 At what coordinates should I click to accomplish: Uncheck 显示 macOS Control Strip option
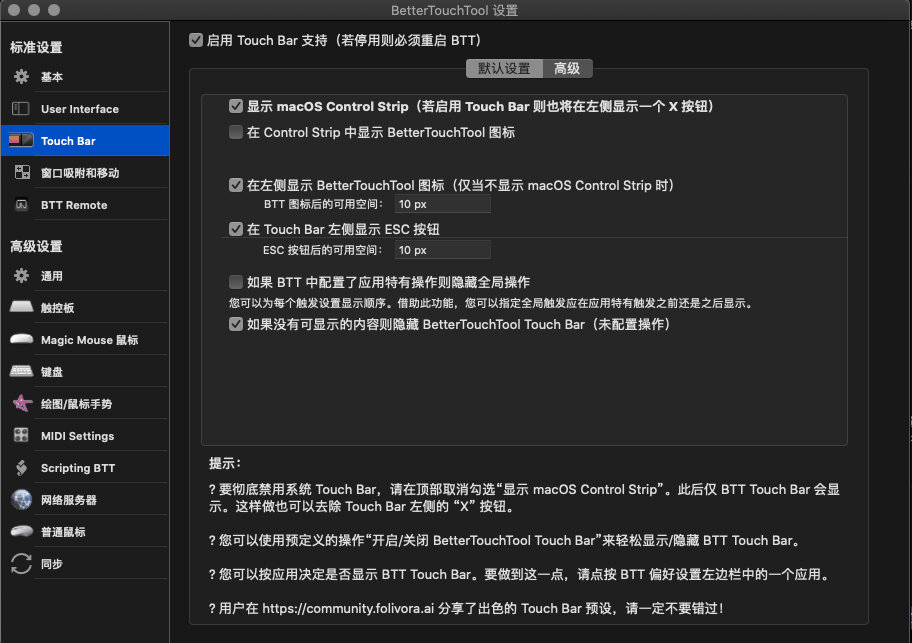click(236, 106)
